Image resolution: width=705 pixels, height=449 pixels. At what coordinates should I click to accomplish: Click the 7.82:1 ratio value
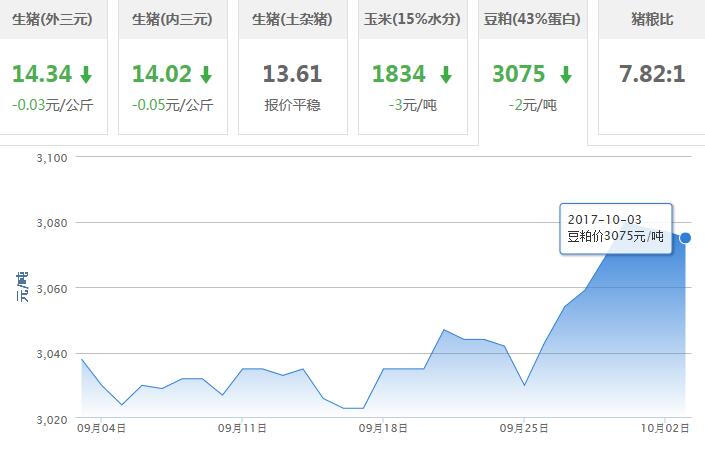[x=652, y=74]
